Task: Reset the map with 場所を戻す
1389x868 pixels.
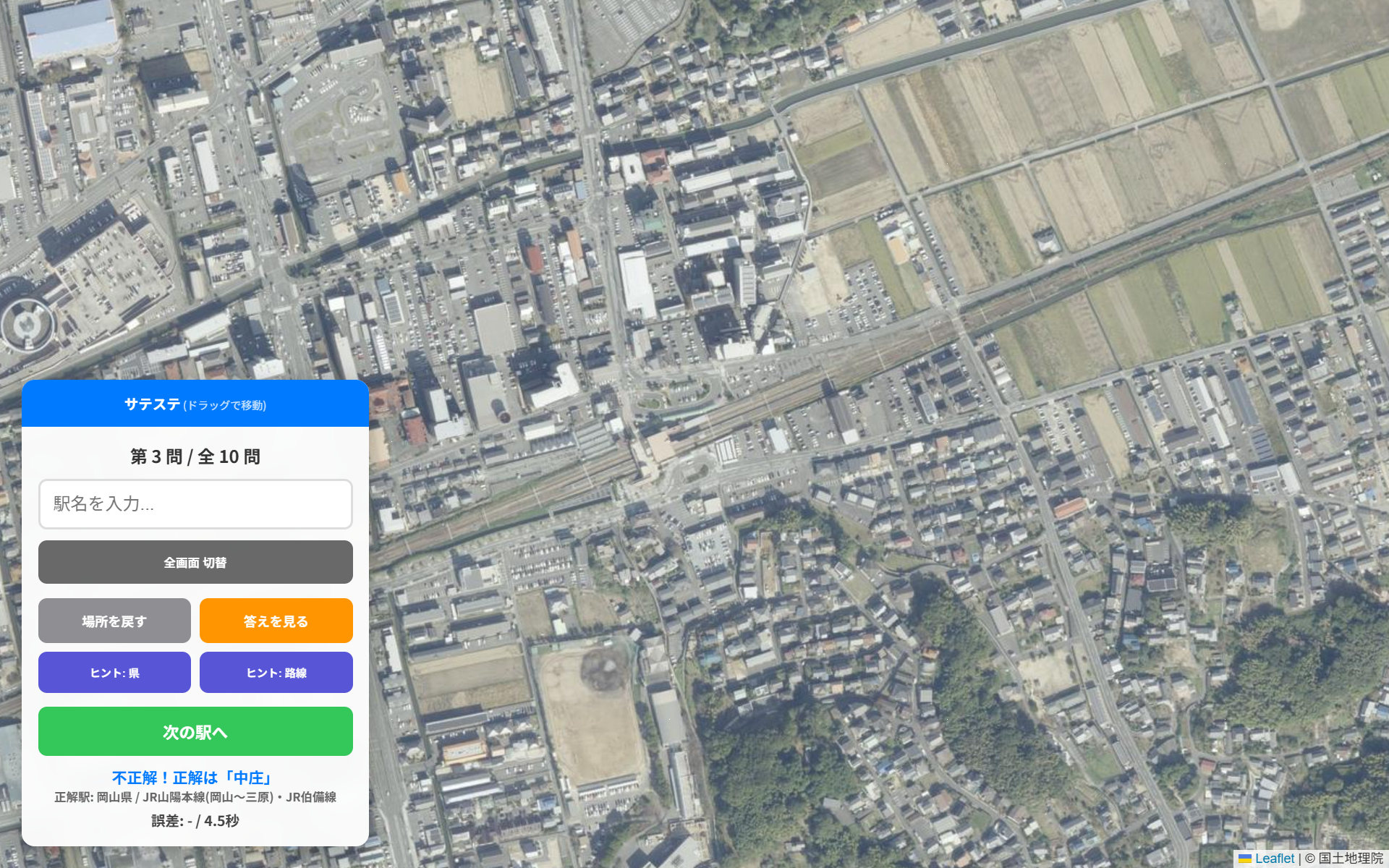Action: [114, 621]
